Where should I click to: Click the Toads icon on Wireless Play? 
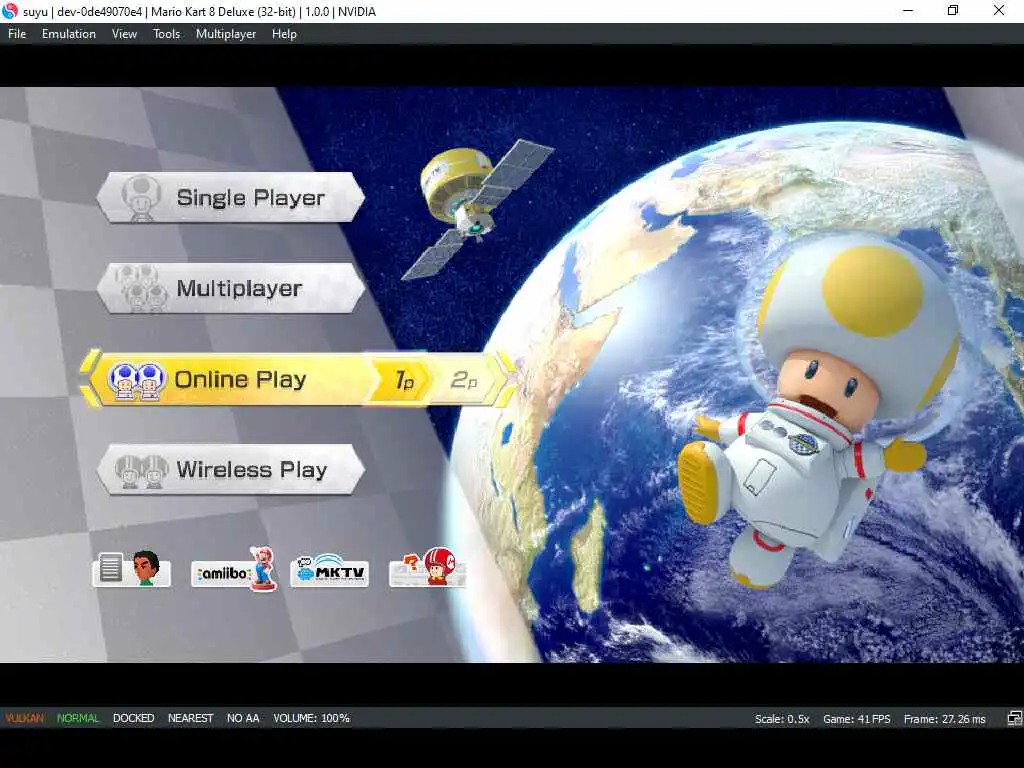coord(141,471)
